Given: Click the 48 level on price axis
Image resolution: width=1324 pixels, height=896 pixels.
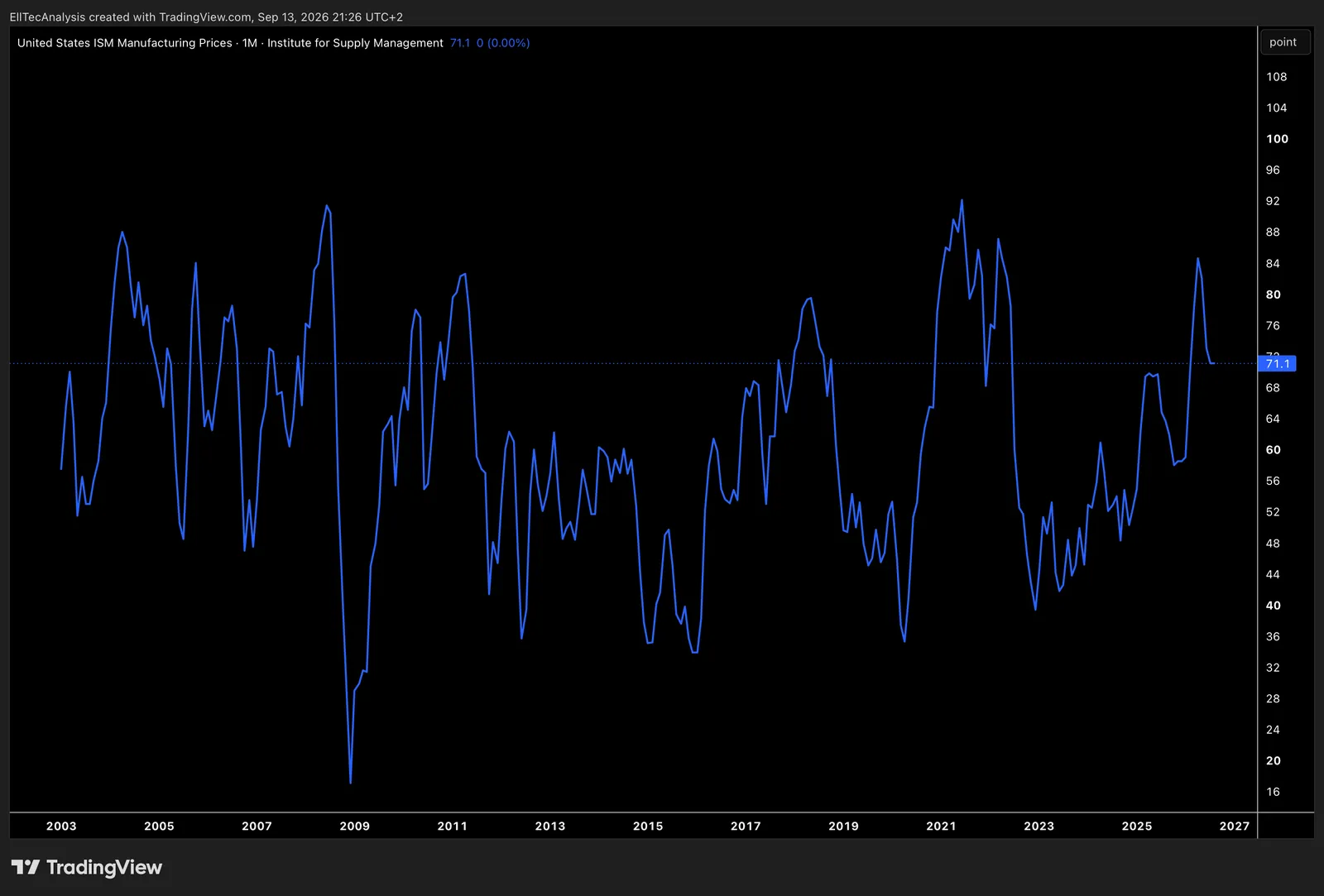Looking at the screenshot, I should (1273, 543).
